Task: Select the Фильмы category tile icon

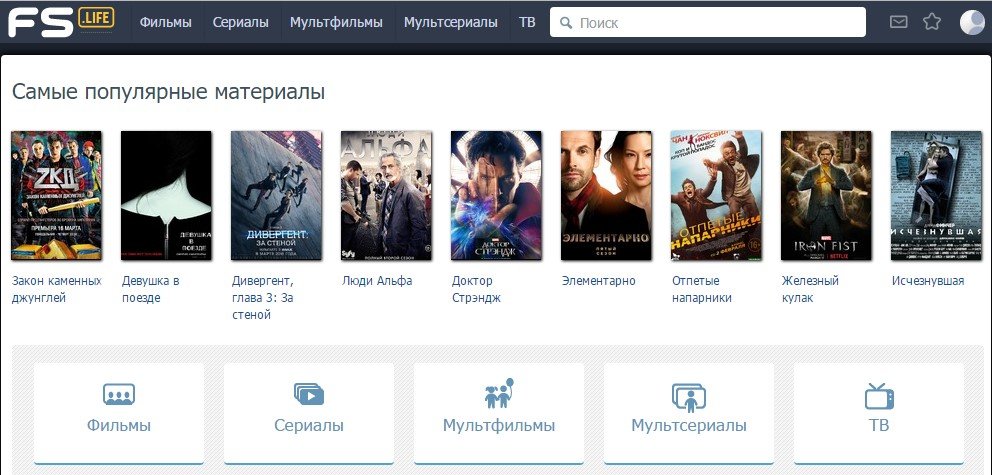Action: coord(119,395)
